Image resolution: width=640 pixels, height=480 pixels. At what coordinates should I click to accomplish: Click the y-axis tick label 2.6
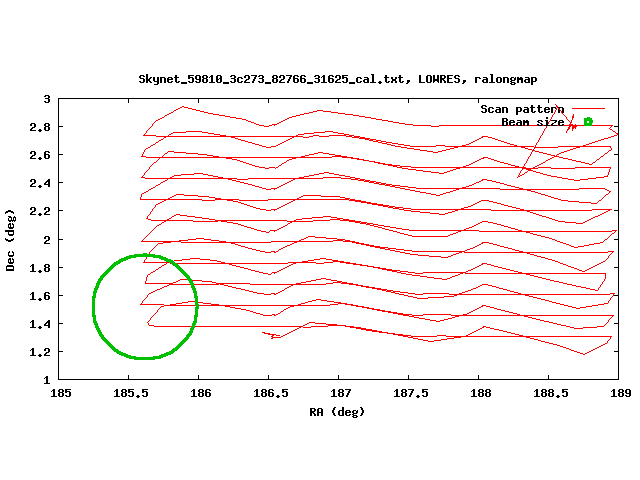pos(40,155)
